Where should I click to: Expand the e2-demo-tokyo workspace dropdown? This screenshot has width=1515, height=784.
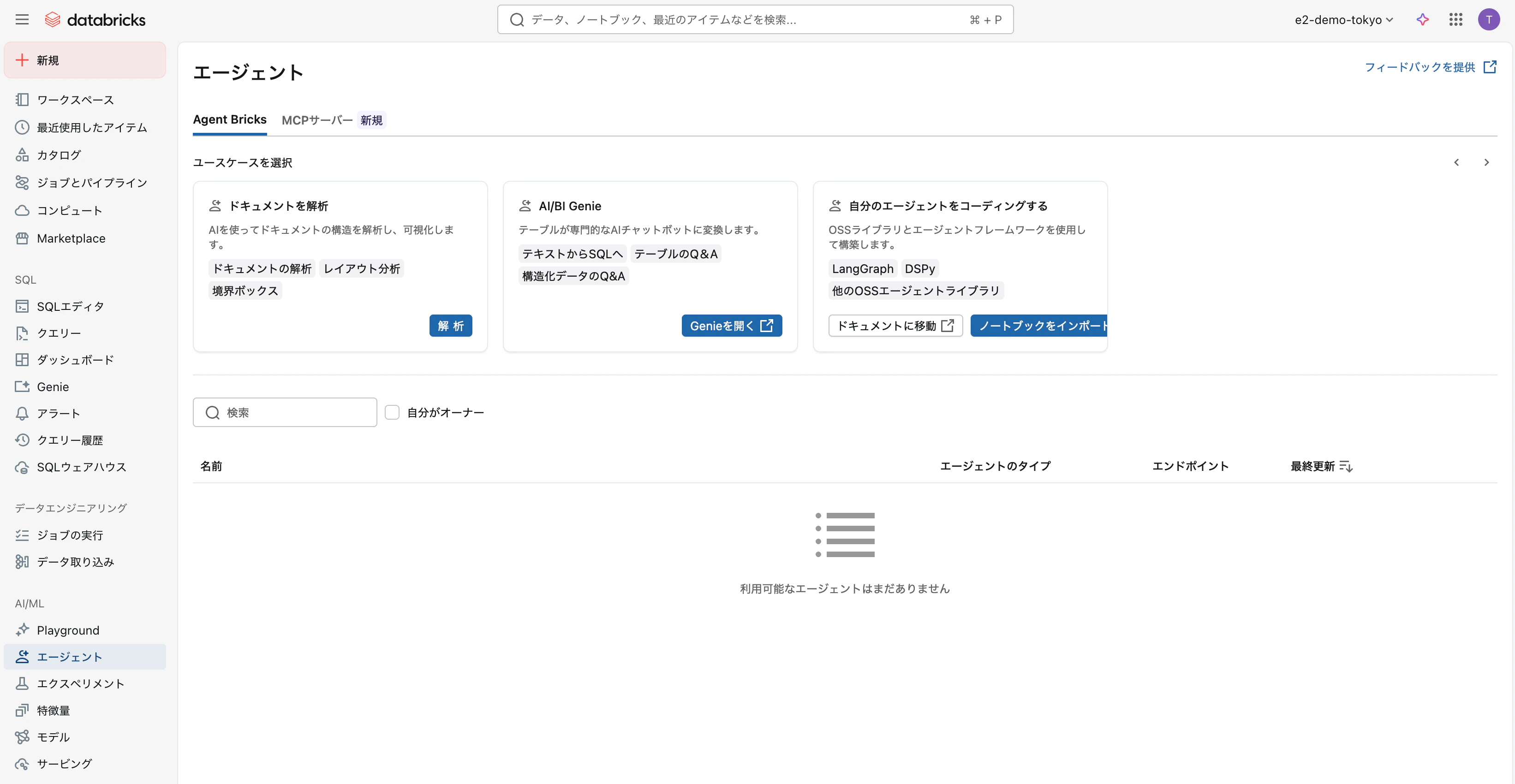pos(1344,19)
